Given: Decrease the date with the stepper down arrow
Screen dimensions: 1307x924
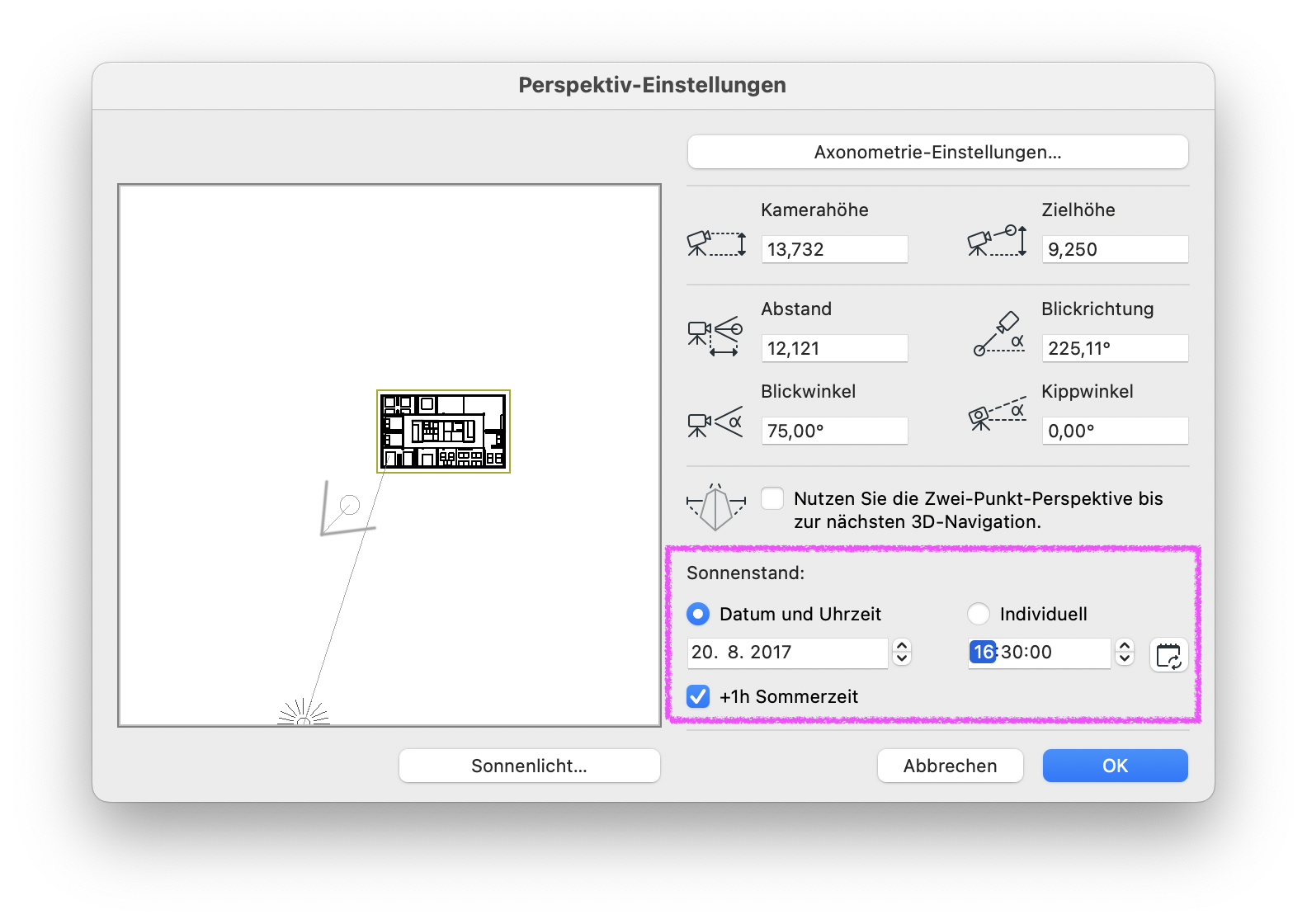Looking at the screenshot, I should 902,658.
